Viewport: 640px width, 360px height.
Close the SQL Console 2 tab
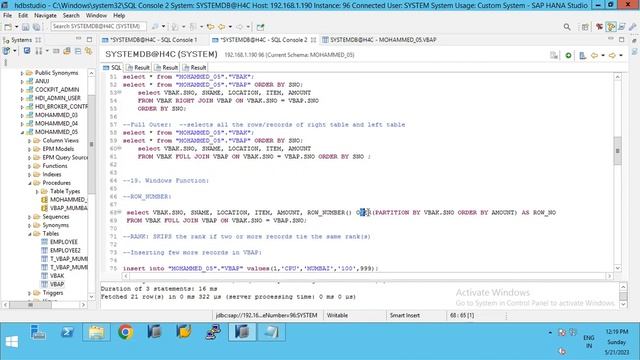coord(313,40)
